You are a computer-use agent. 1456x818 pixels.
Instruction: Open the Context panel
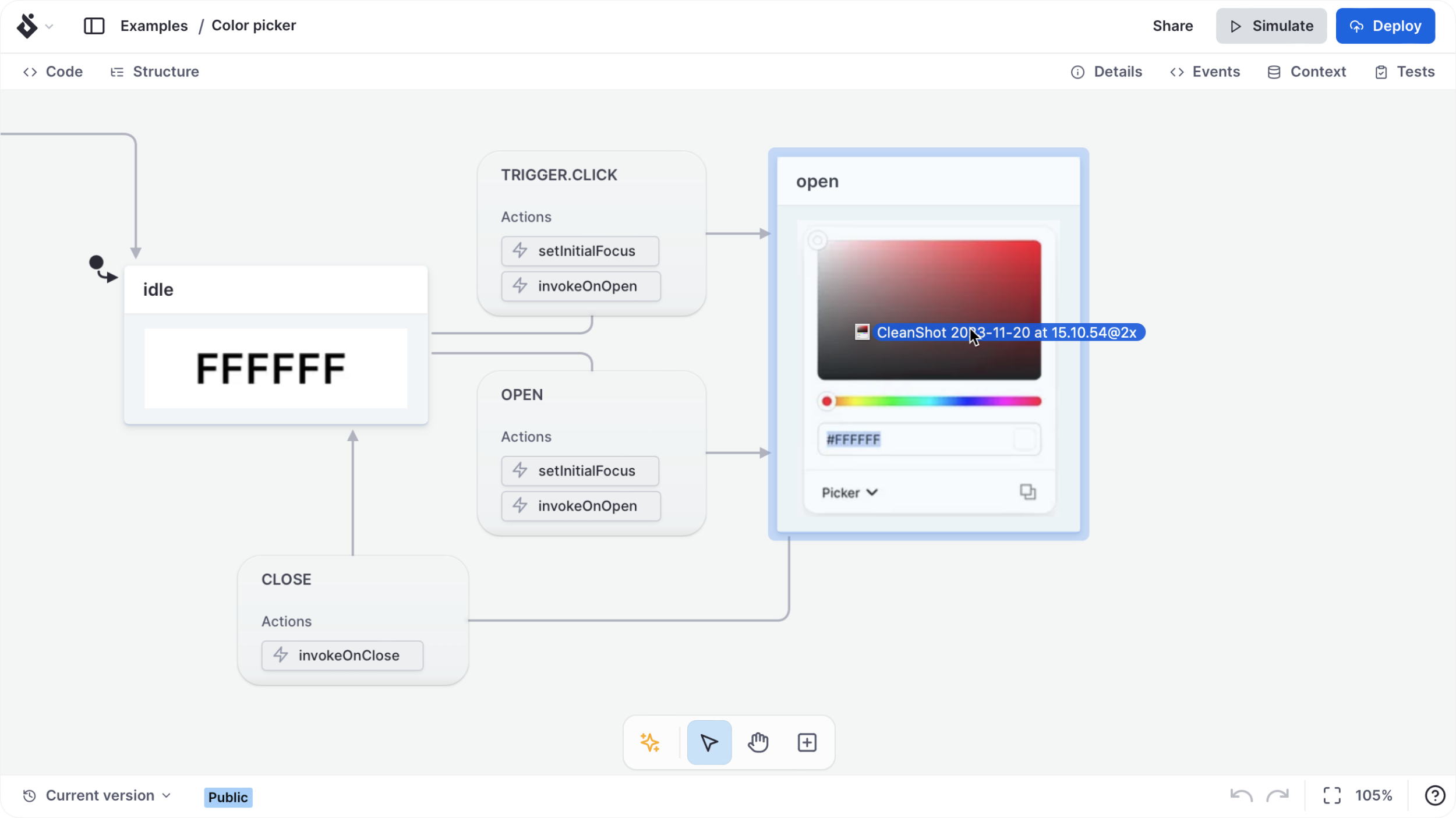(x=1318, y=72)
